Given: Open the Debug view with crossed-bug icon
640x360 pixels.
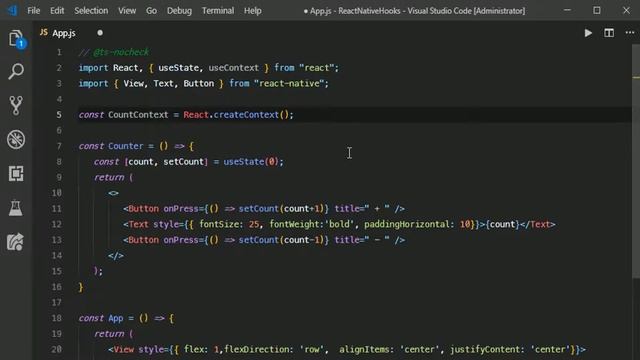Looking at the screenshot, I should pos(16,140).
